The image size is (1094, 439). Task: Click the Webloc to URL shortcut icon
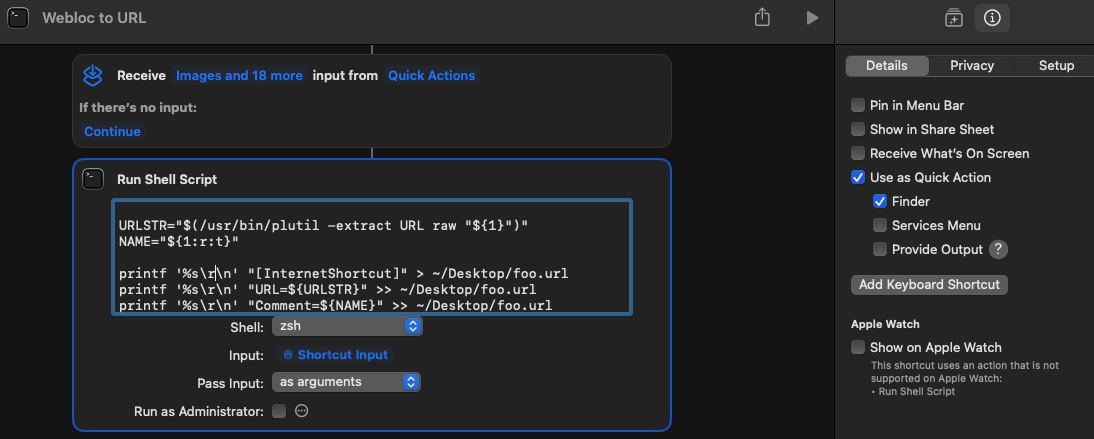[x=20, y=18]
